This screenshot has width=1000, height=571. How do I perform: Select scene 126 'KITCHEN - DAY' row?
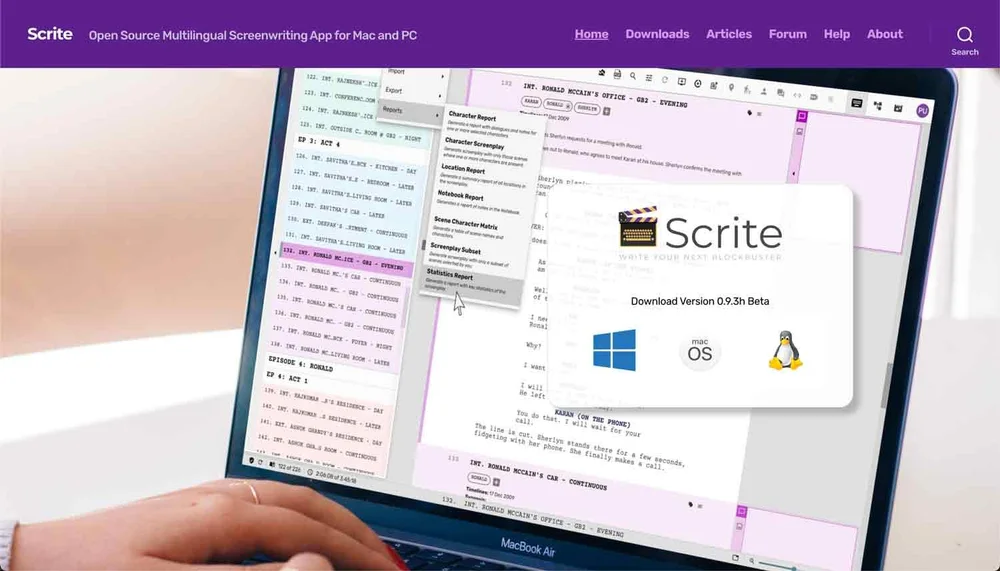356,165
